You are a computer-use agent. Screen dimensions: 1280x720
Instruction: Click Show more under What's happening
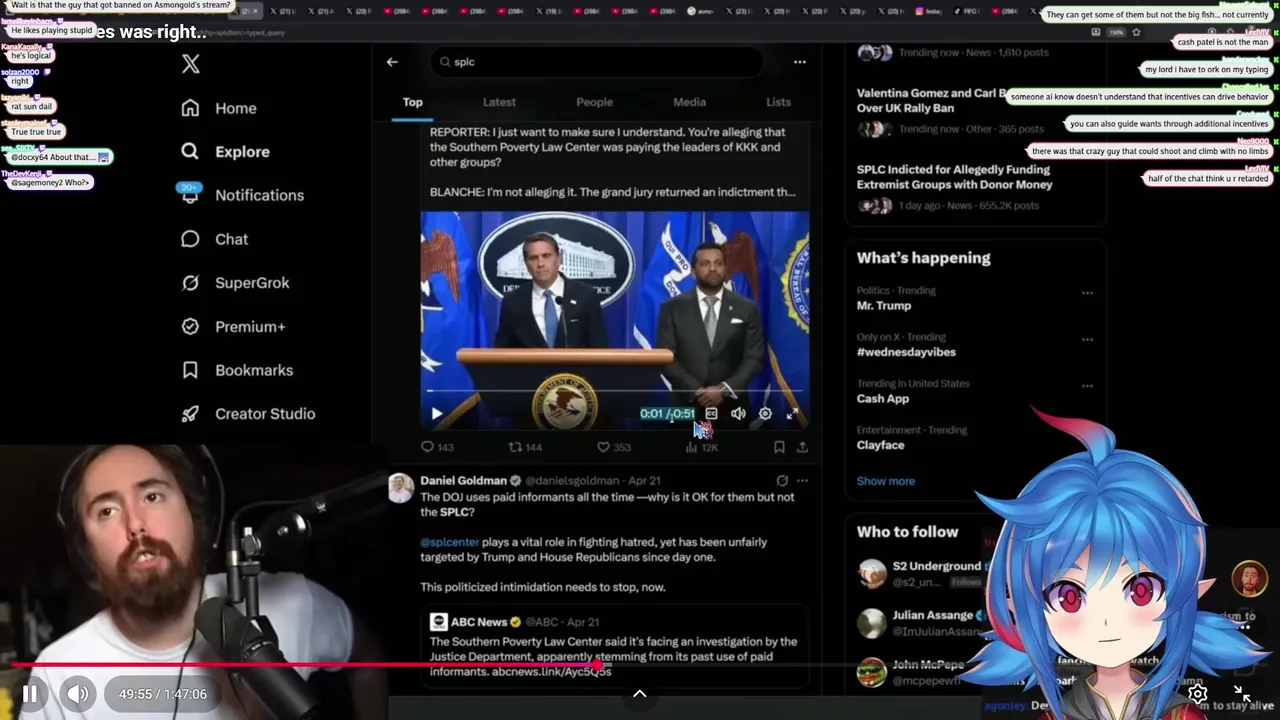click(x=885, y=481)
